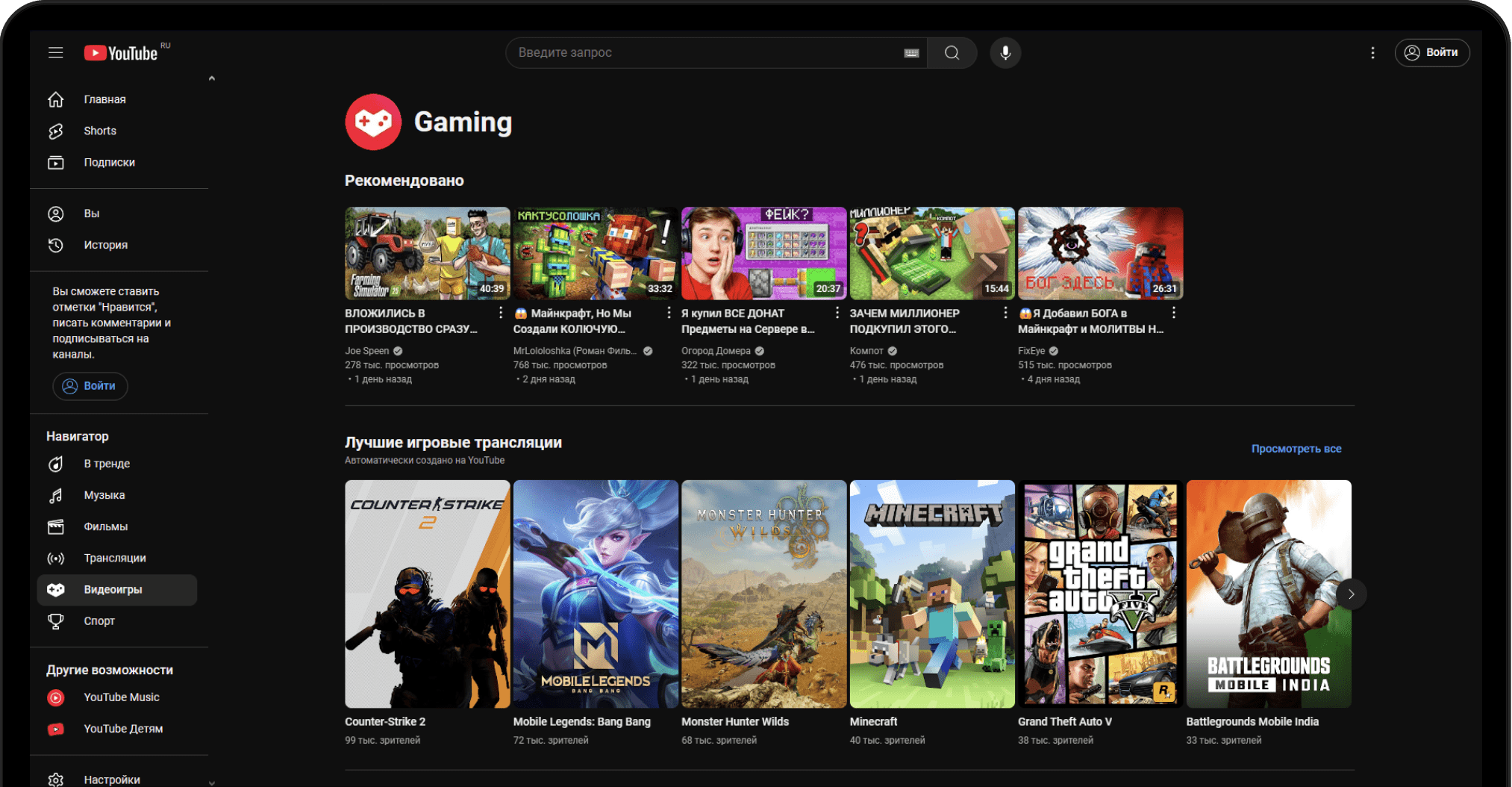Screen dimensions: 1512x787
Task: Open options menu for Я купил ВСЕ ДОНАТ video
Action: point(837,313)
